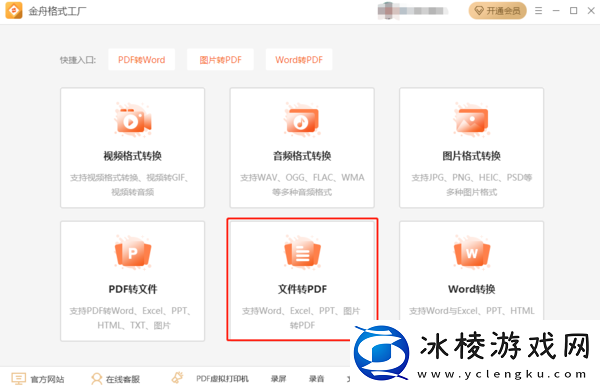Open the 录音 audio recording link
The height and width of the screenshot is (386, 600).
[x=316, y=379]
